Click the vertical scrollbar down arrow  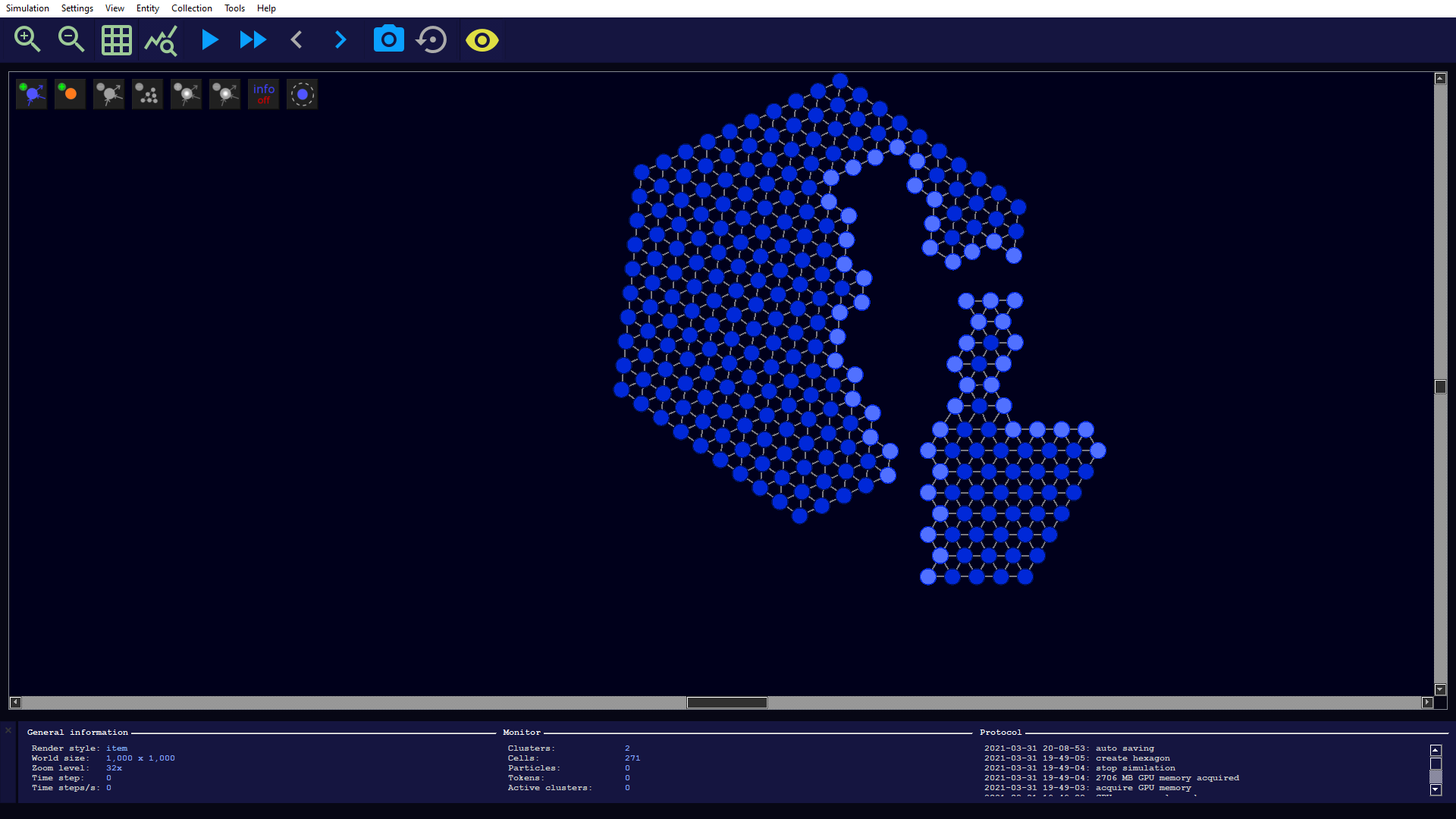click(1440, 689)
